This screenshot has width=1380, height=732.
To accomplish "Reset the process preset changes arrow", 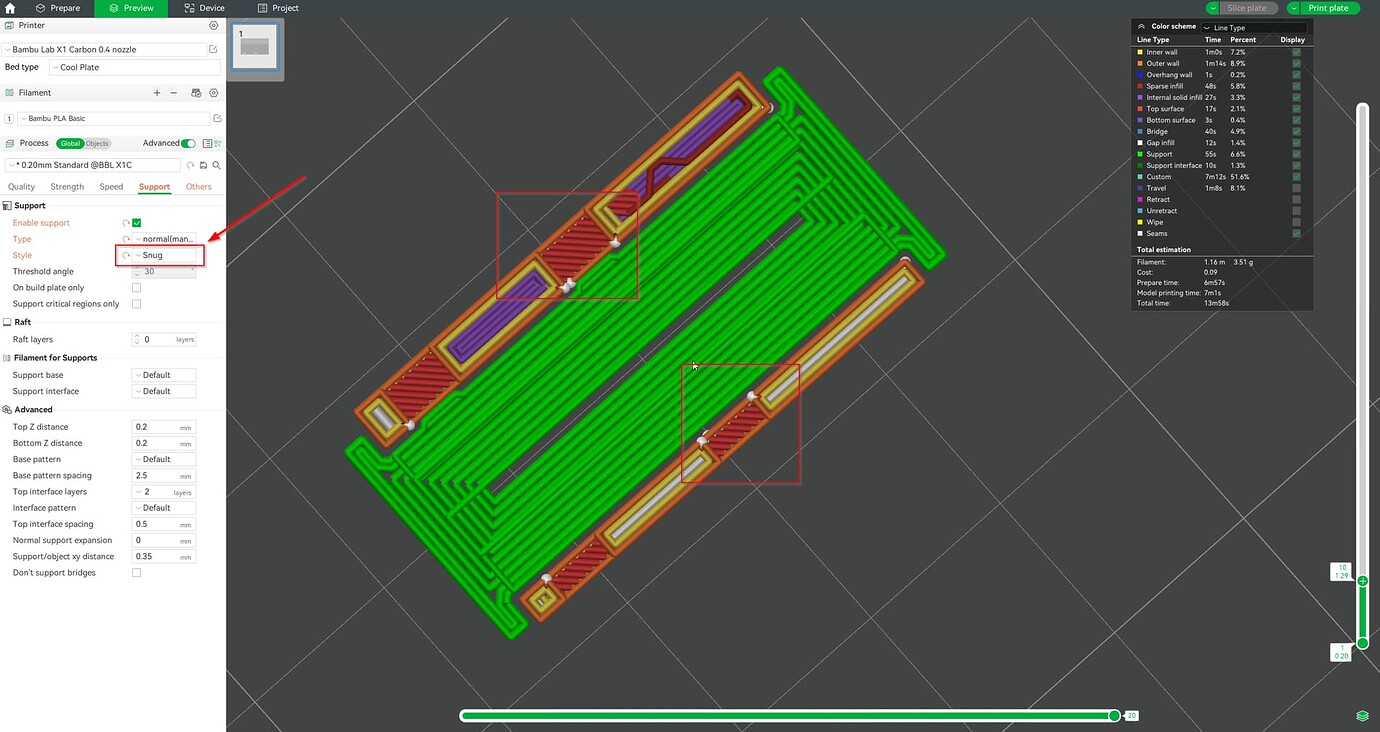I will pos(189,165).
